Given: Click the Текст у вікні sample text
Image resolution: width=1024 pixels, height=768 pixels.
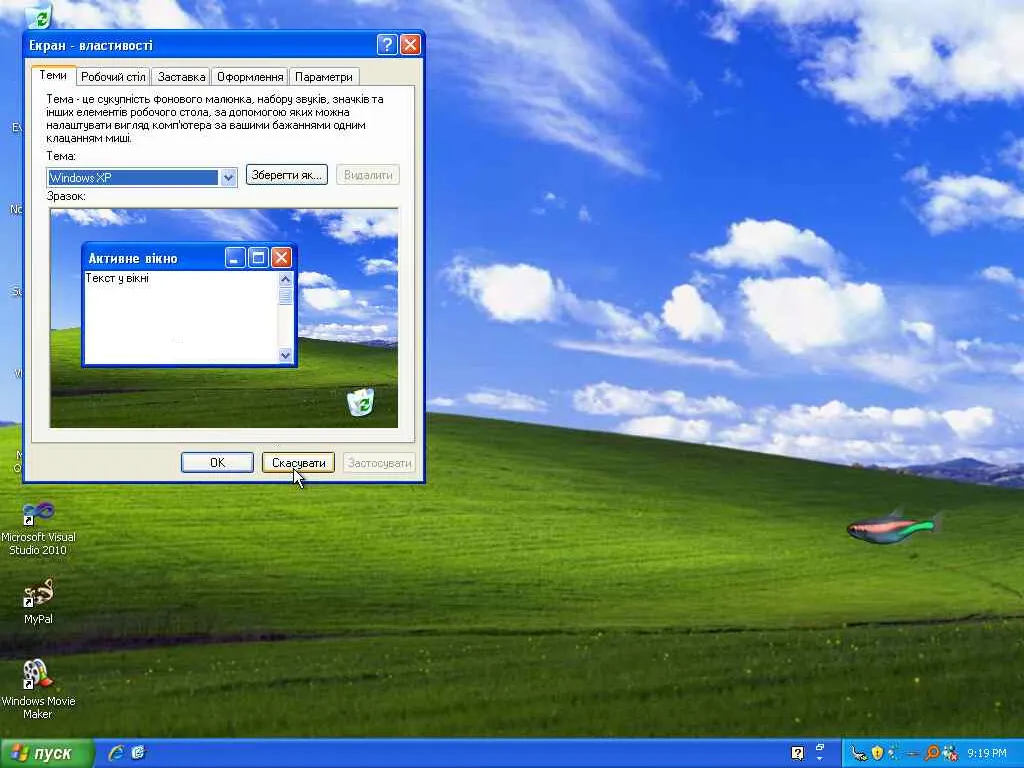Looking at the screenshot, I should 118,278.
